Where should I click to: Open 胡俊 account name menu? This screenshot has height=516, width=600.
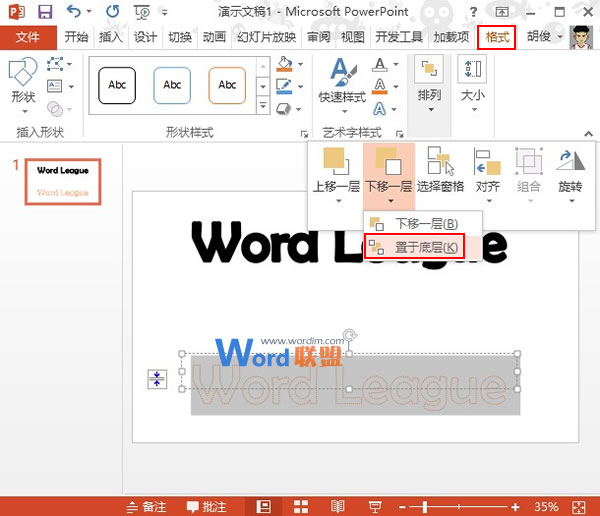tap(545, 36)
